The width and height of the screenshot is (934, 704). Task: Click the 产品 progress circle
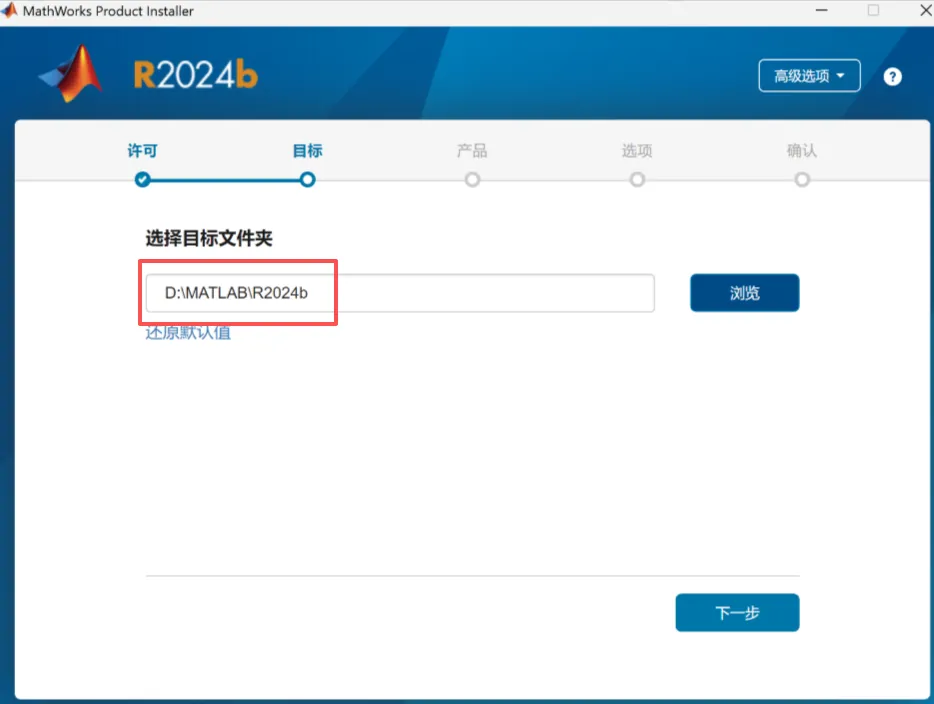(x=472, y=179)
